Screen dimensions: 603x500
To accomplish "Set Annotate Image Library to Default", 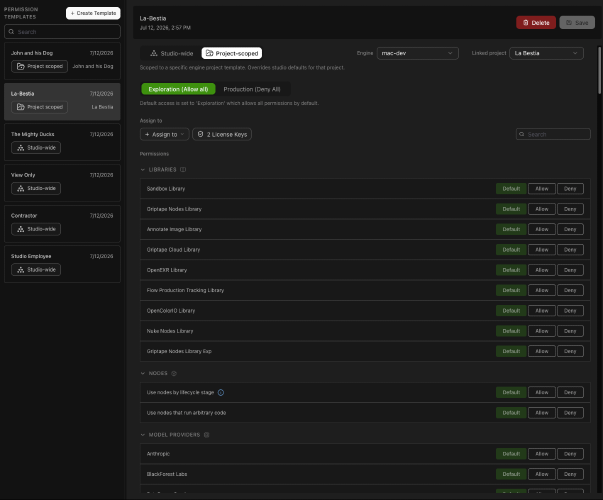I will pyautogui.click(x=511, y=229).
